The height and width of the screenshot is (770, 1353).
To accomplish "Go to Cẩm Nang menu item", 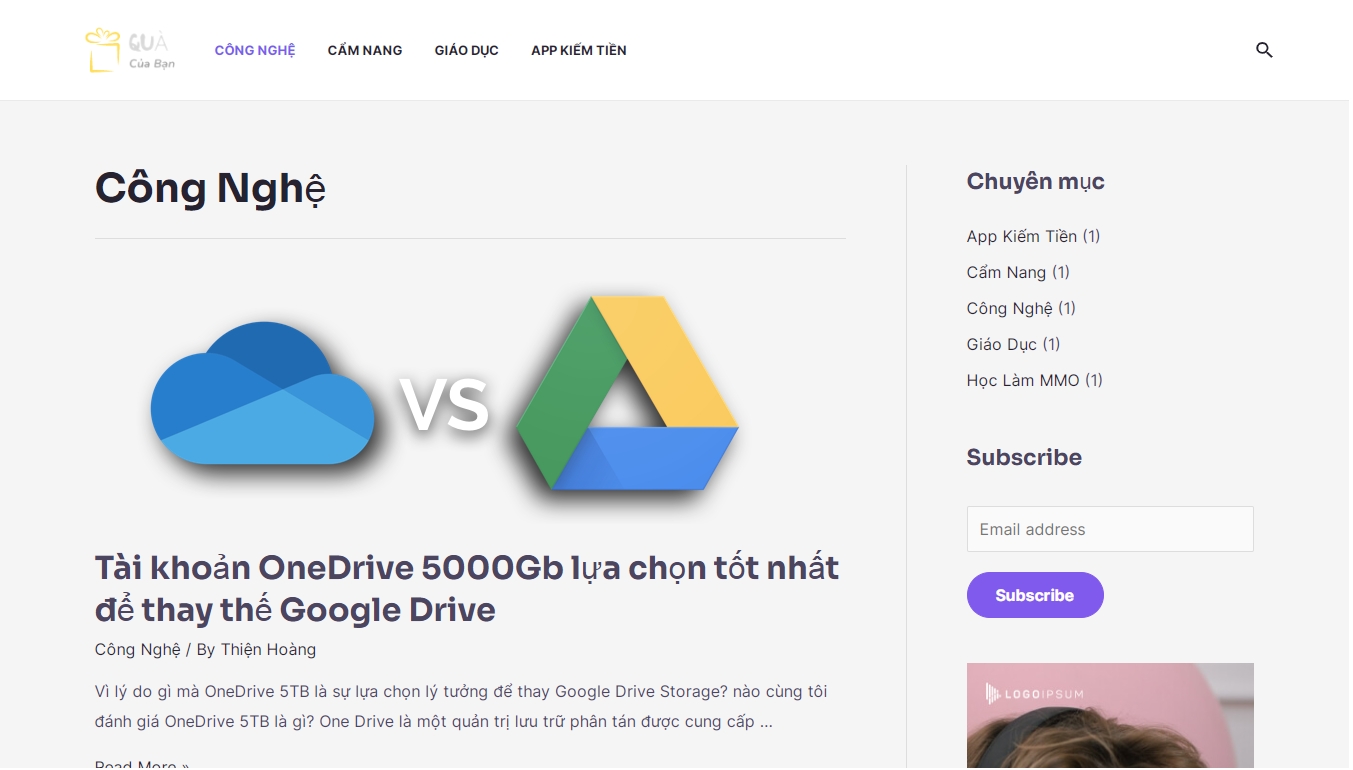I will click(x=365, y=50).
